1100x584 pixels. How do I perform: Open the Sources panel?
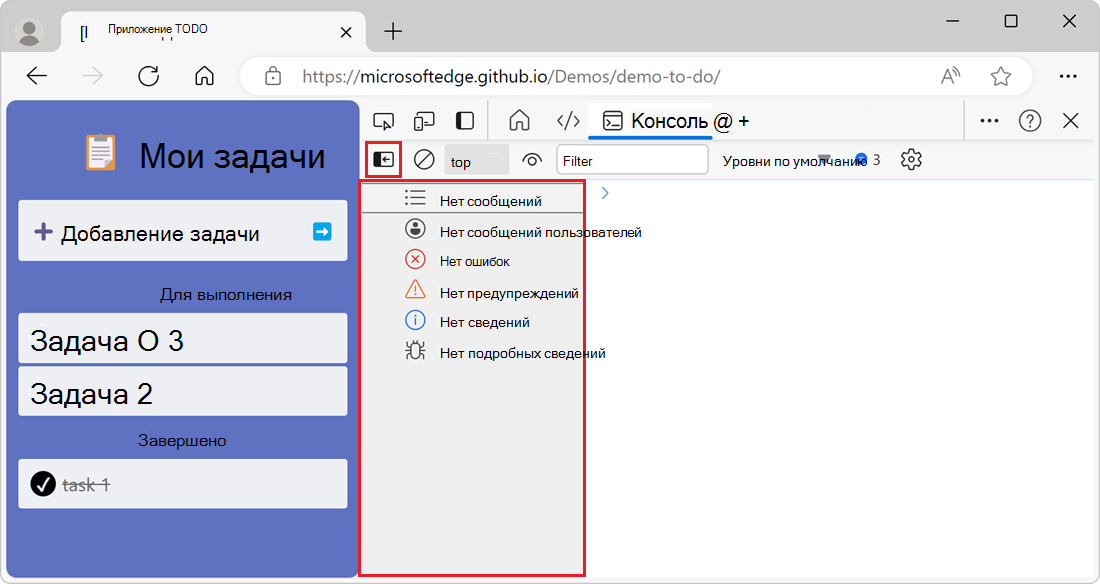(x=568, y=120)
